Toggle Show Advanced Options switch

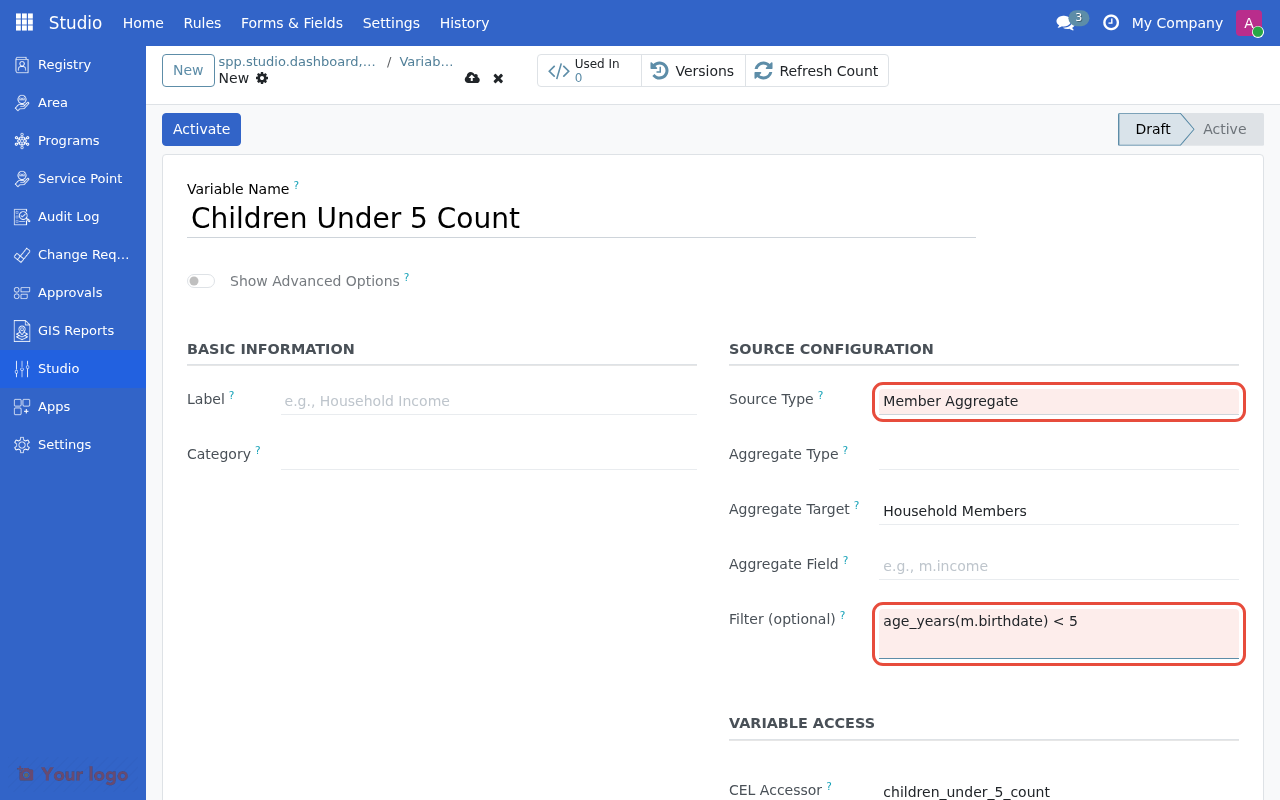tap(201, 281)
